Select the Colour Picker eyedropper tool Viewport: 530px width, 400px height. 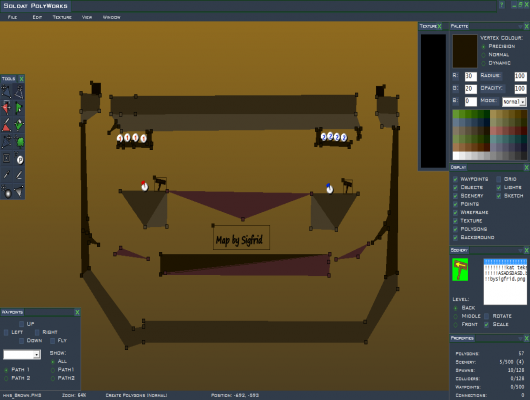pyautogui.click(x=6, y=175)
